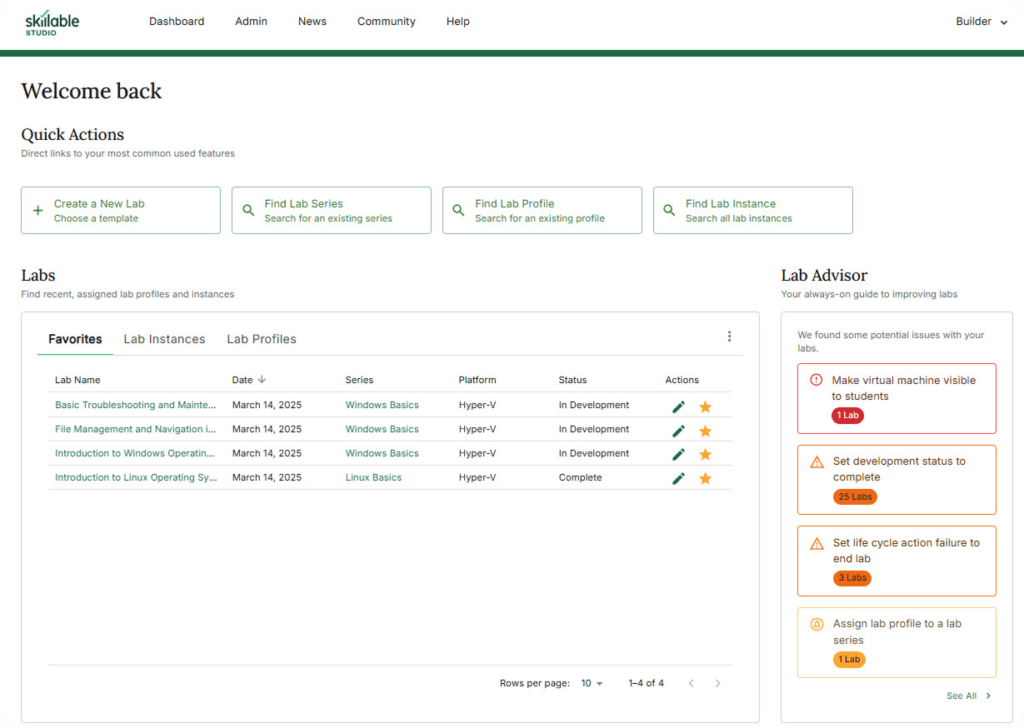Open the Builder account dropdown
1024x728 pixels.
pos(981,22)
